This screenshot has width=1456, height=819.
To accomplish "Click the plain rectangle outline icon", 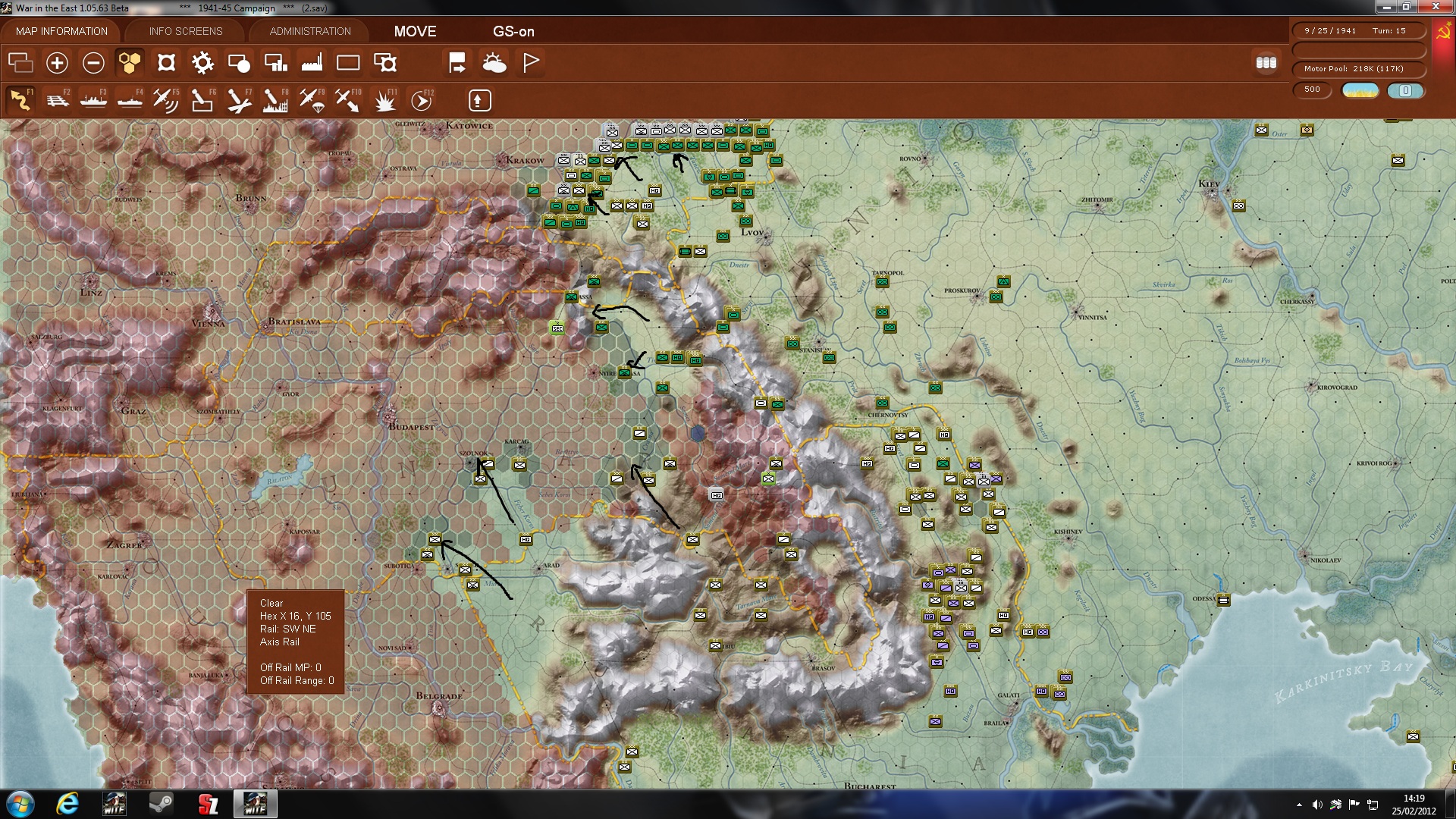I will (348, 63).
